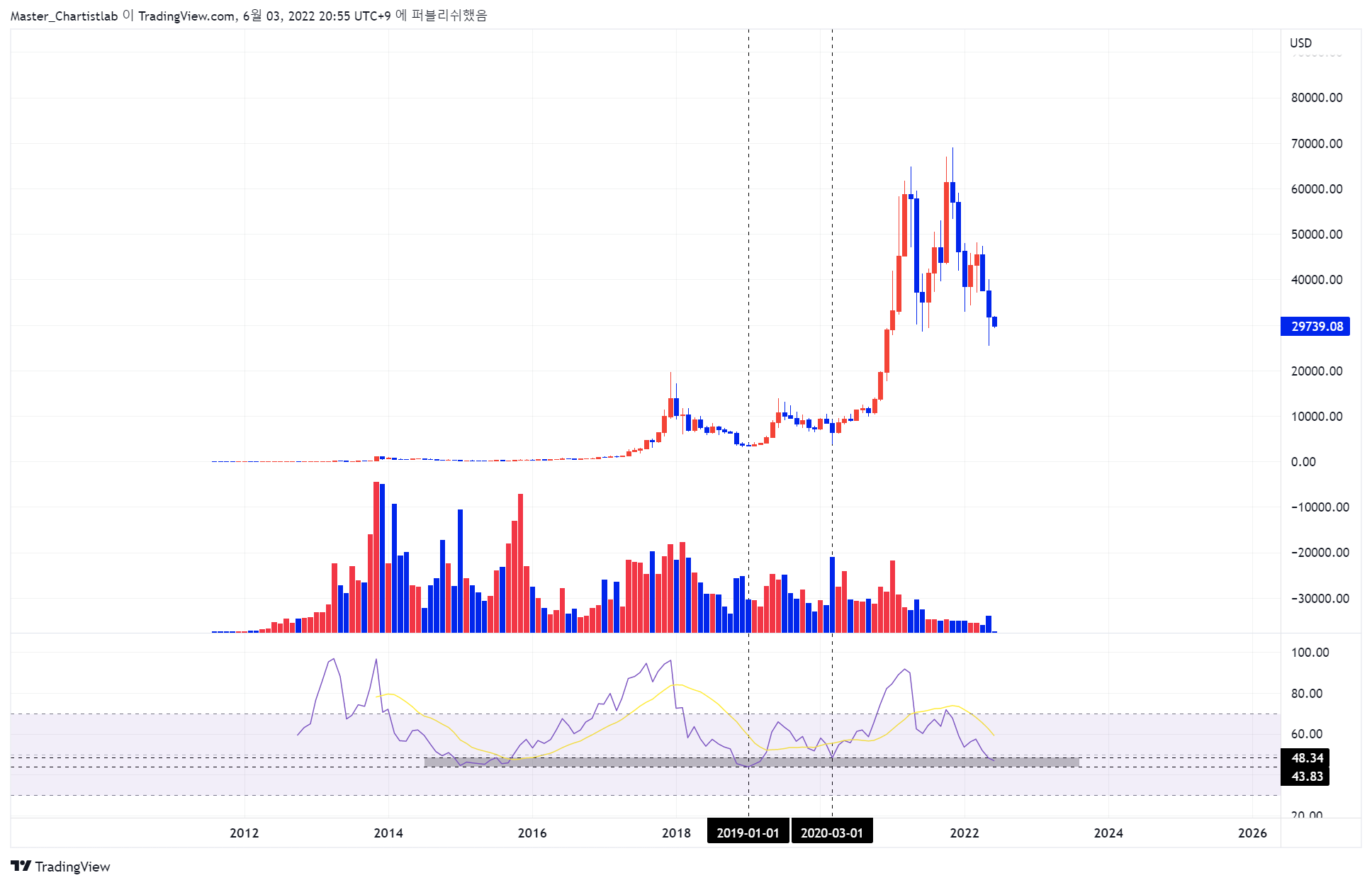1372x885 pixels.
Task: Click the 2026 label on time axis
Action: click(1252, 833)
